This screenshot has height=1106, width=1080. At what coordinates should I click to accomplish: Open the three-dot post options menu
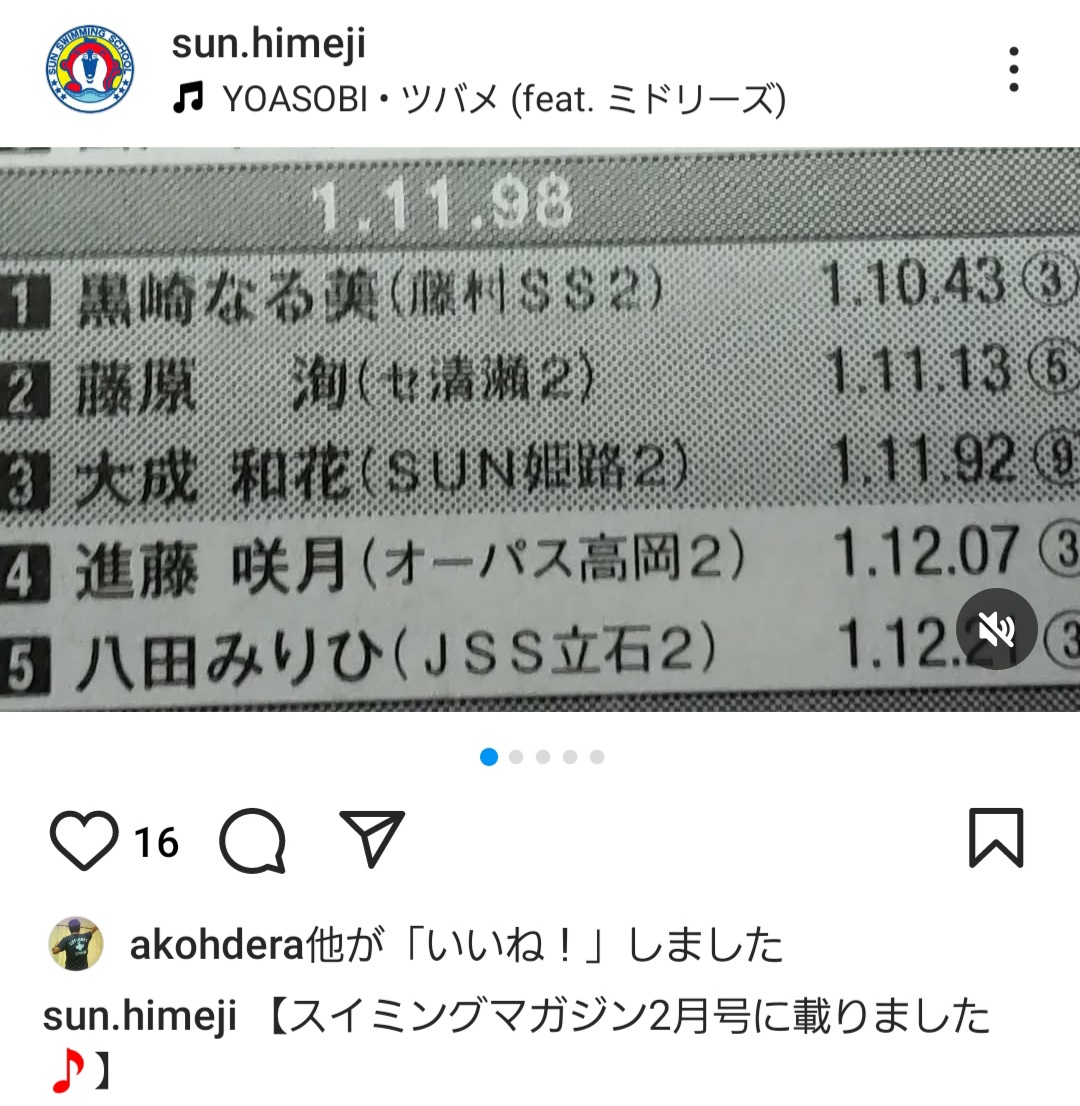(1014, 69)
